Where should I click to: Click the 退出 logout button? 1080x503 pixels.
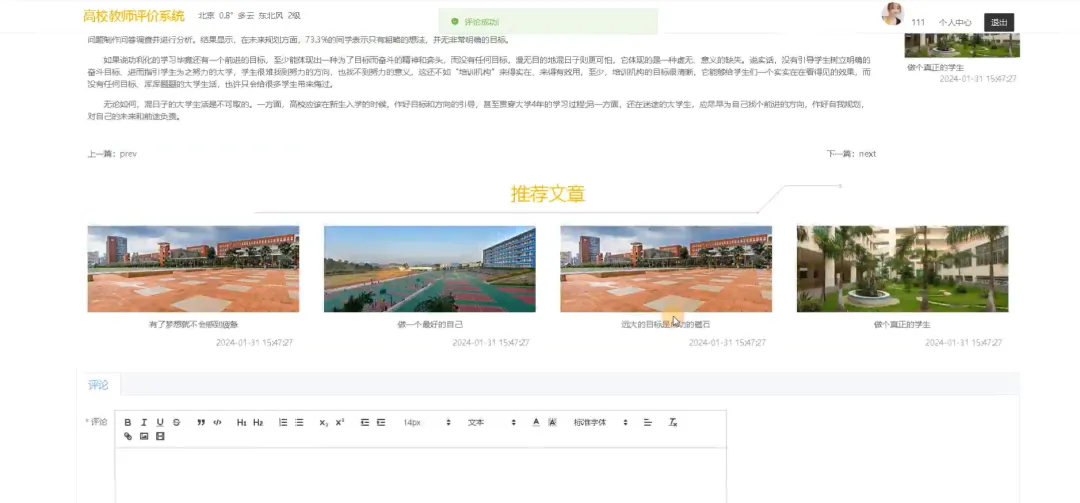(999, 23)
